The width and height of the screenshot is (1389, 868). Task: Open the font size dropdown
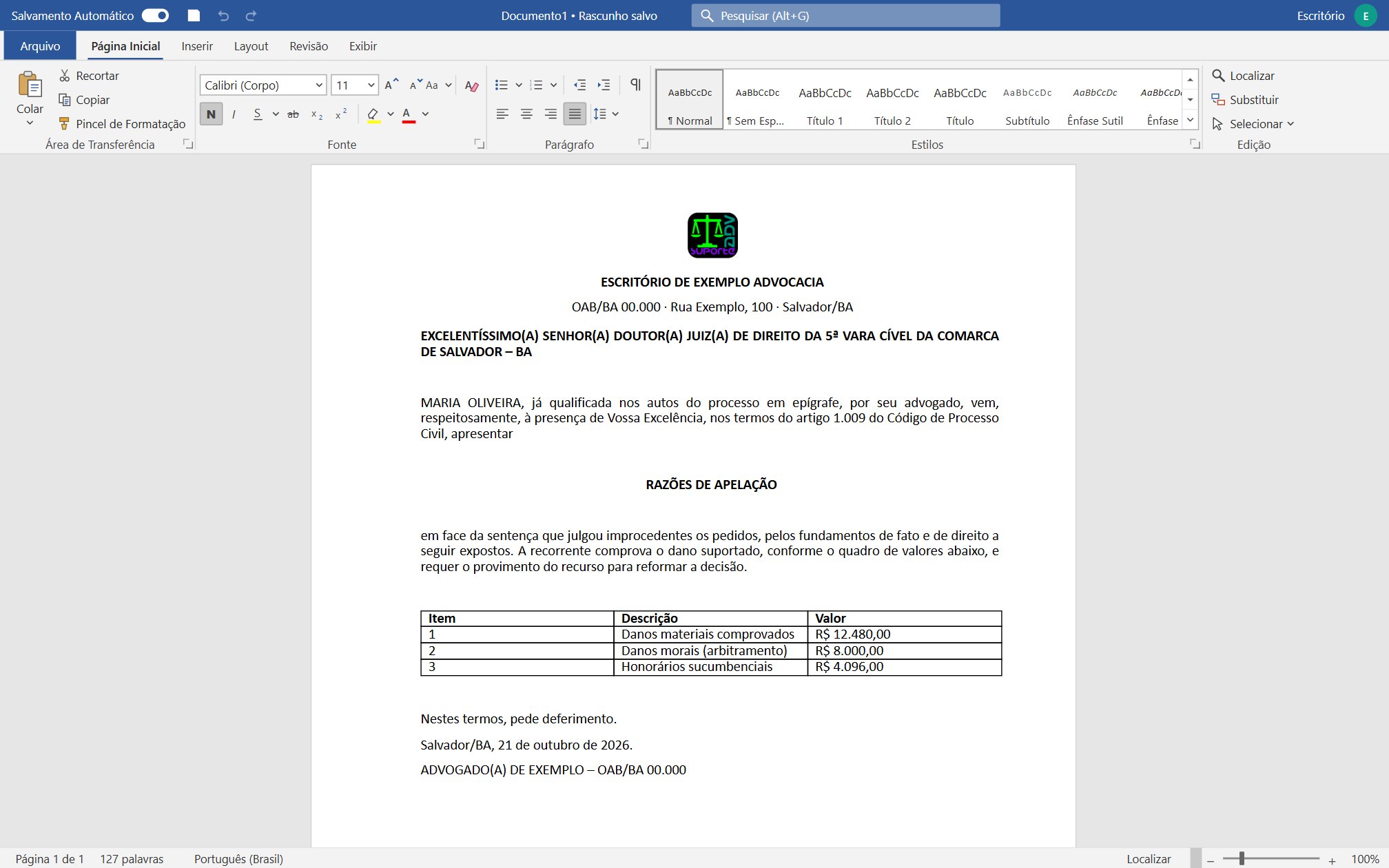coord(371,85)
